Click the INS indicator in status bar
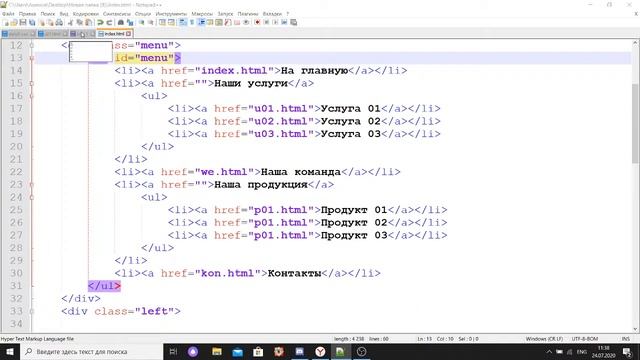Screen dimensions: 640x360 pos(625,339)
